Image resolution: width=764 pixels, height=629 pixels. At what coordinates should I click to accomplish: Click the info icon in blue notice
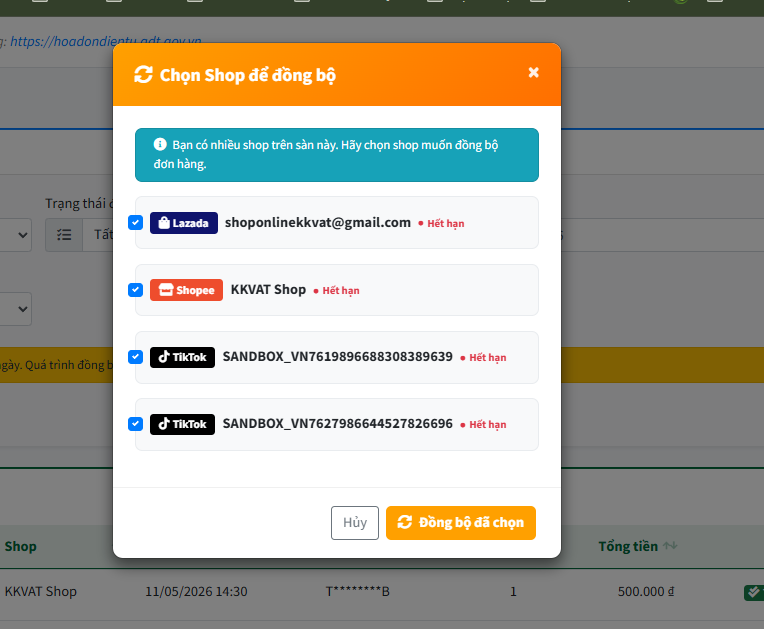(x=160, y=144)
